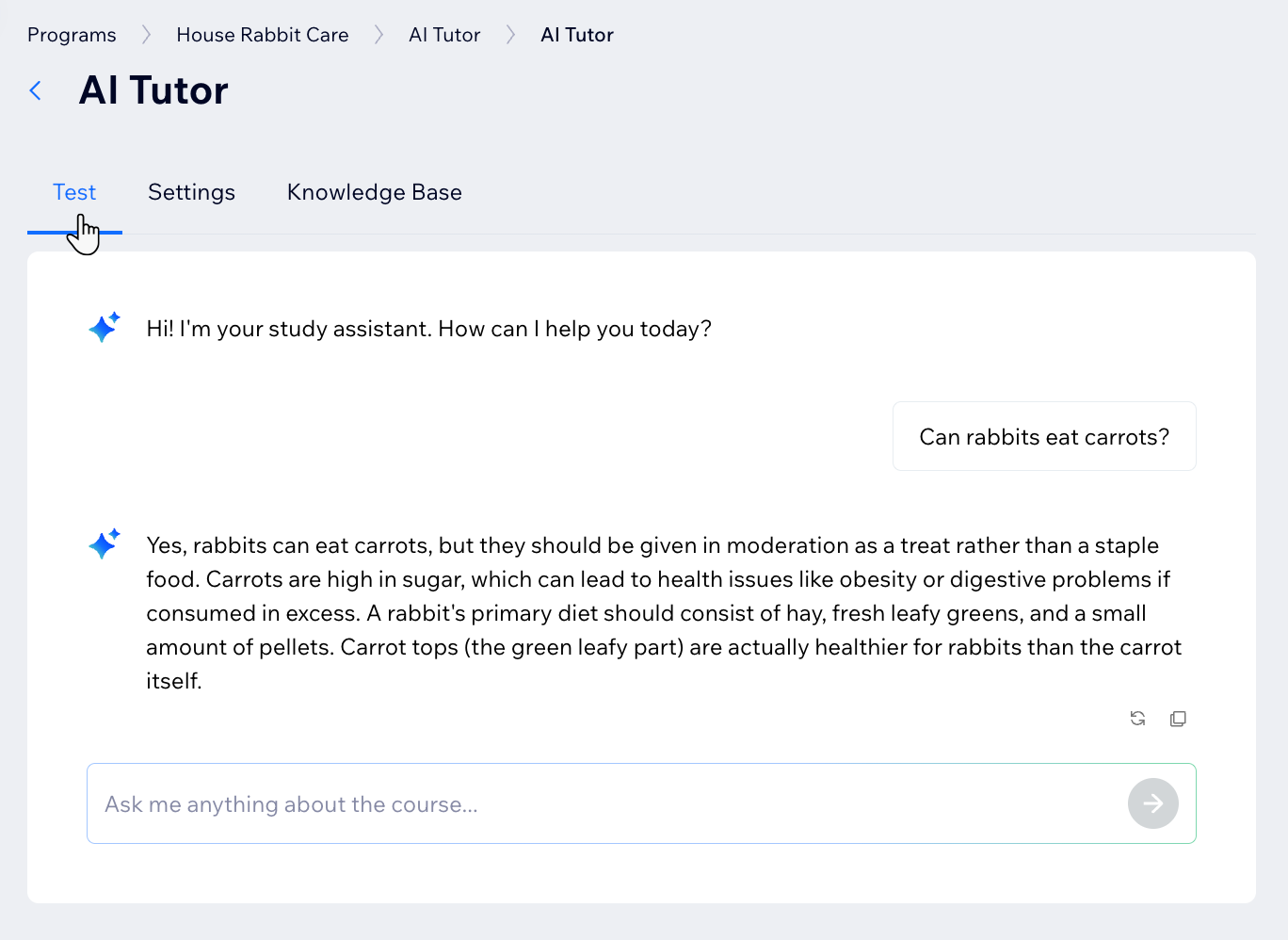Copy the AI tutor's carrot answer
The height and width of the screenshot is (940, 1288).
click(1178, 719)
